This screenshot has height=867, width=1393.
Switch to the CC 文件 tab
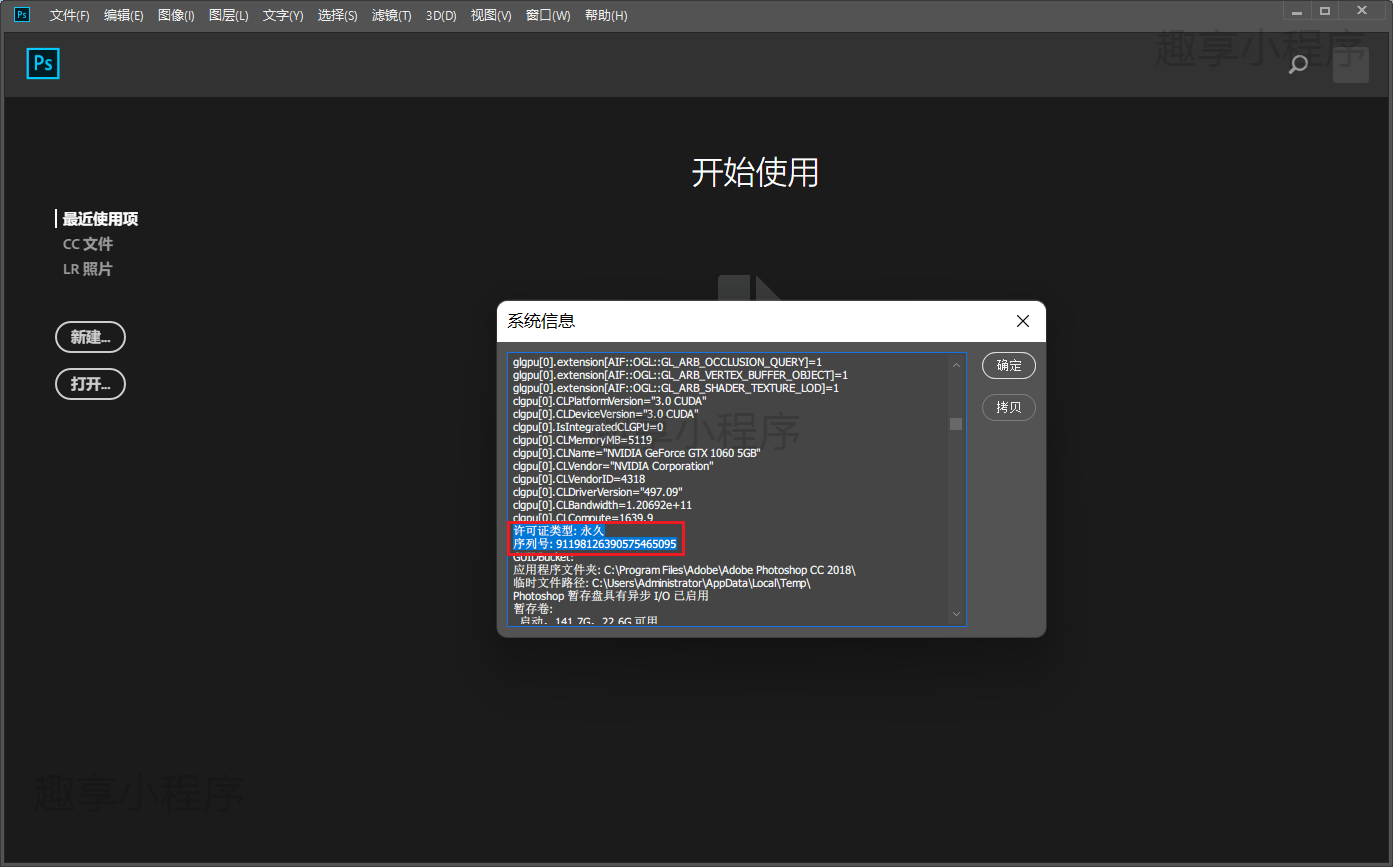tap(88, 244)
